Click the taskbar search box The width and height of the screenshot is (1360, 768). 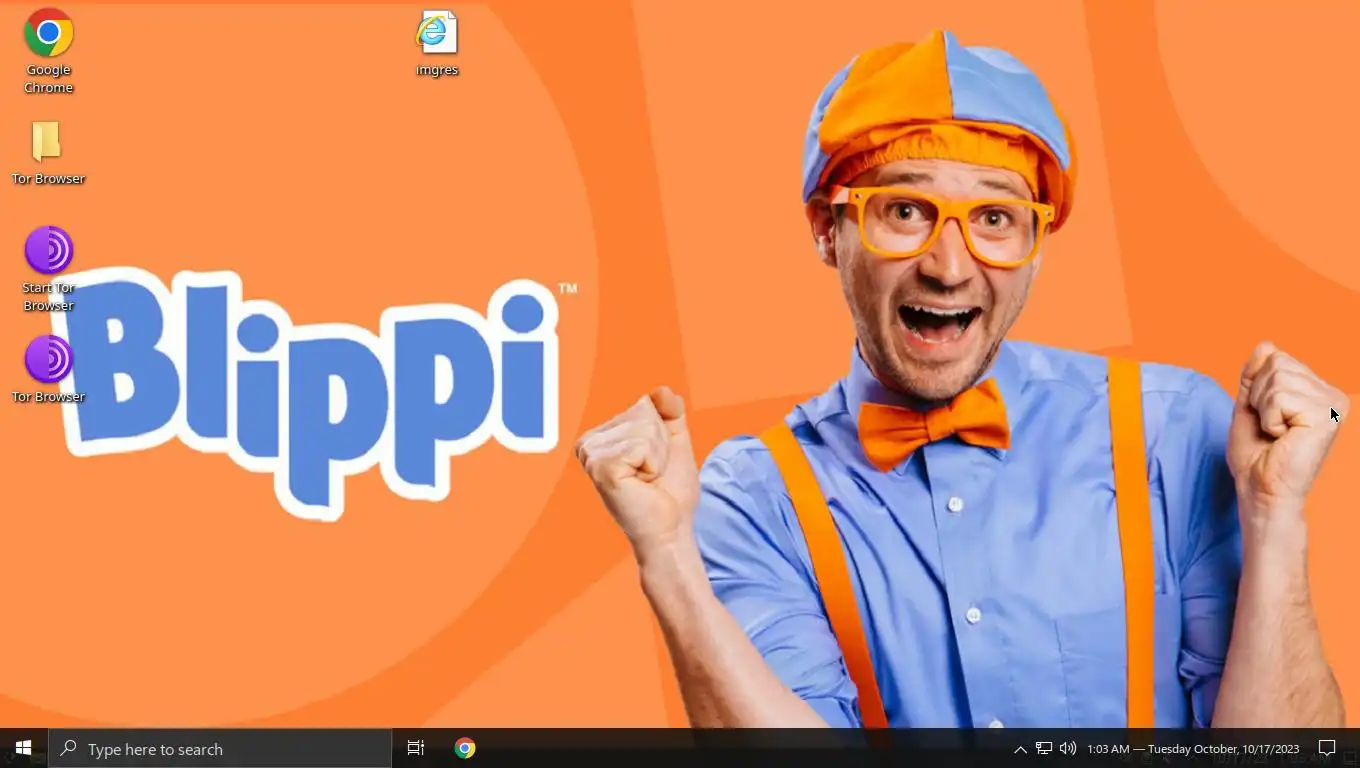pyautogui.click(x=220, y=748)
